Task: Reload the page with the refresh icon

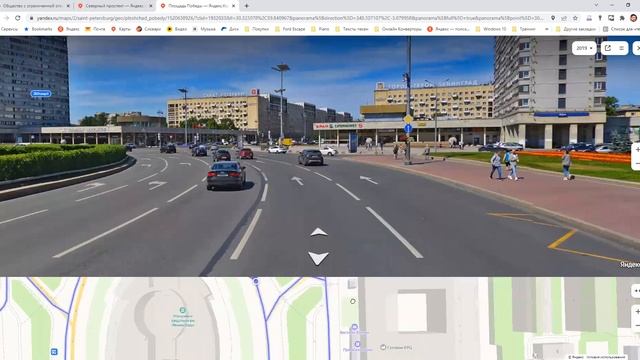Action: tap(18, 18)
